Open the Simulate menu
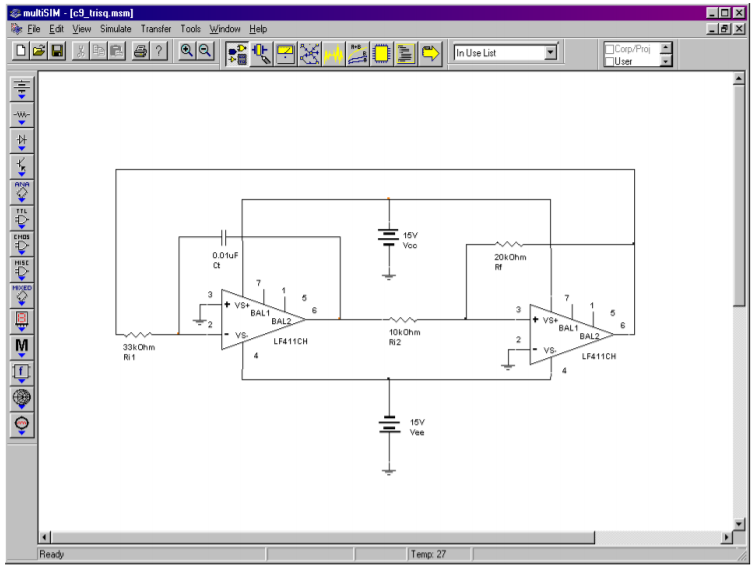Screen dimensions: 756x570 coord(115,29)
